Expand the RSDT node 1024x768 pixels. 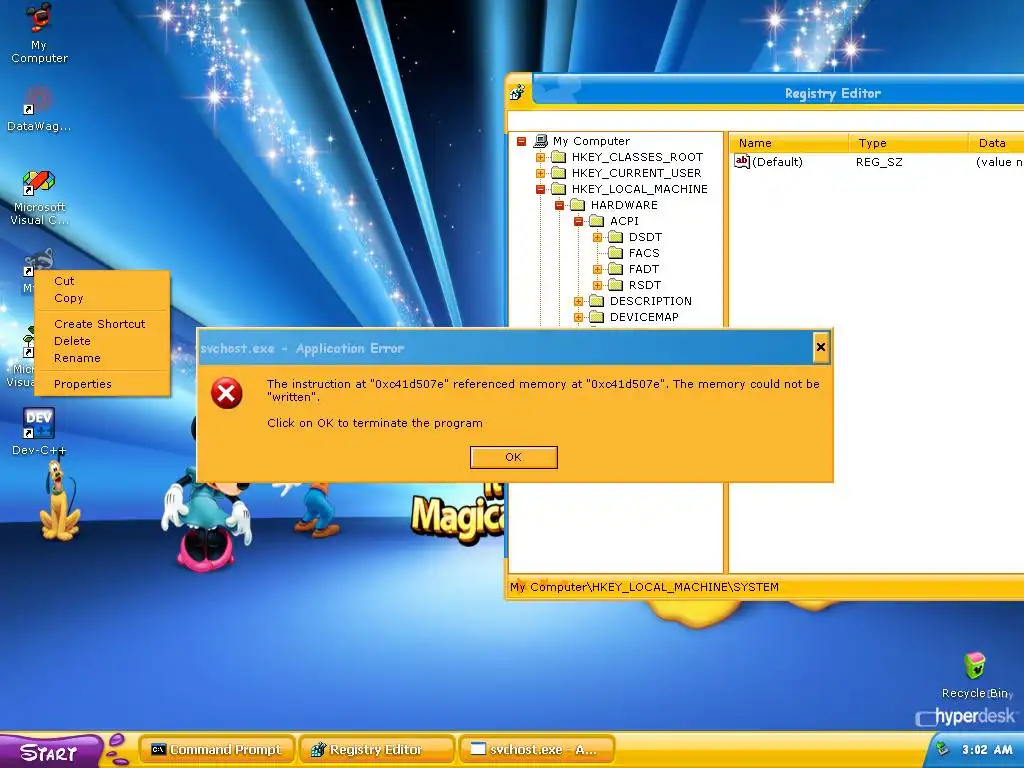coord(597,285)
